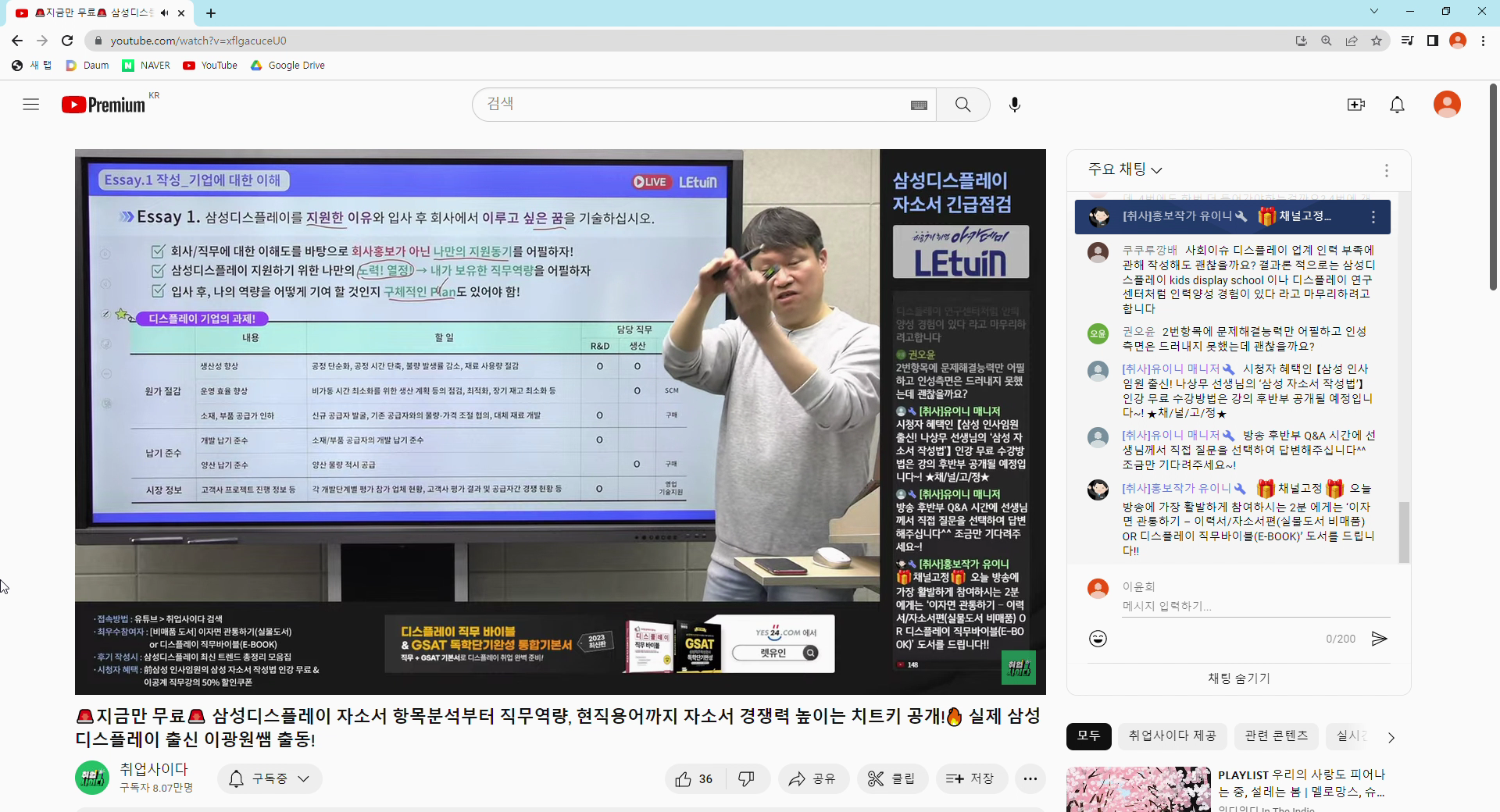Open 권오운 commenter avatar in chat
The image size is (1500, 812).
1098,333
